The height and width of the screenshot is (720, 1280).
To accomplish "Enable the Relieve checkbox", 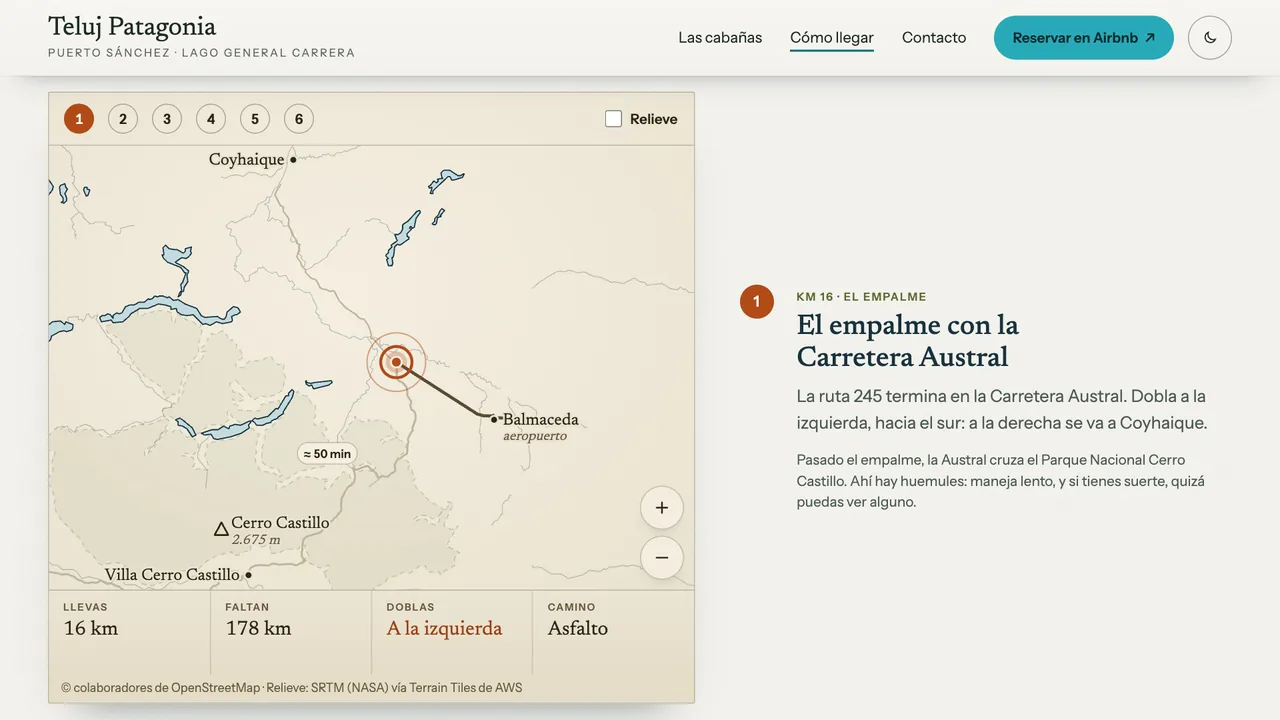I will pyautogui.click(x=614, y=119).
